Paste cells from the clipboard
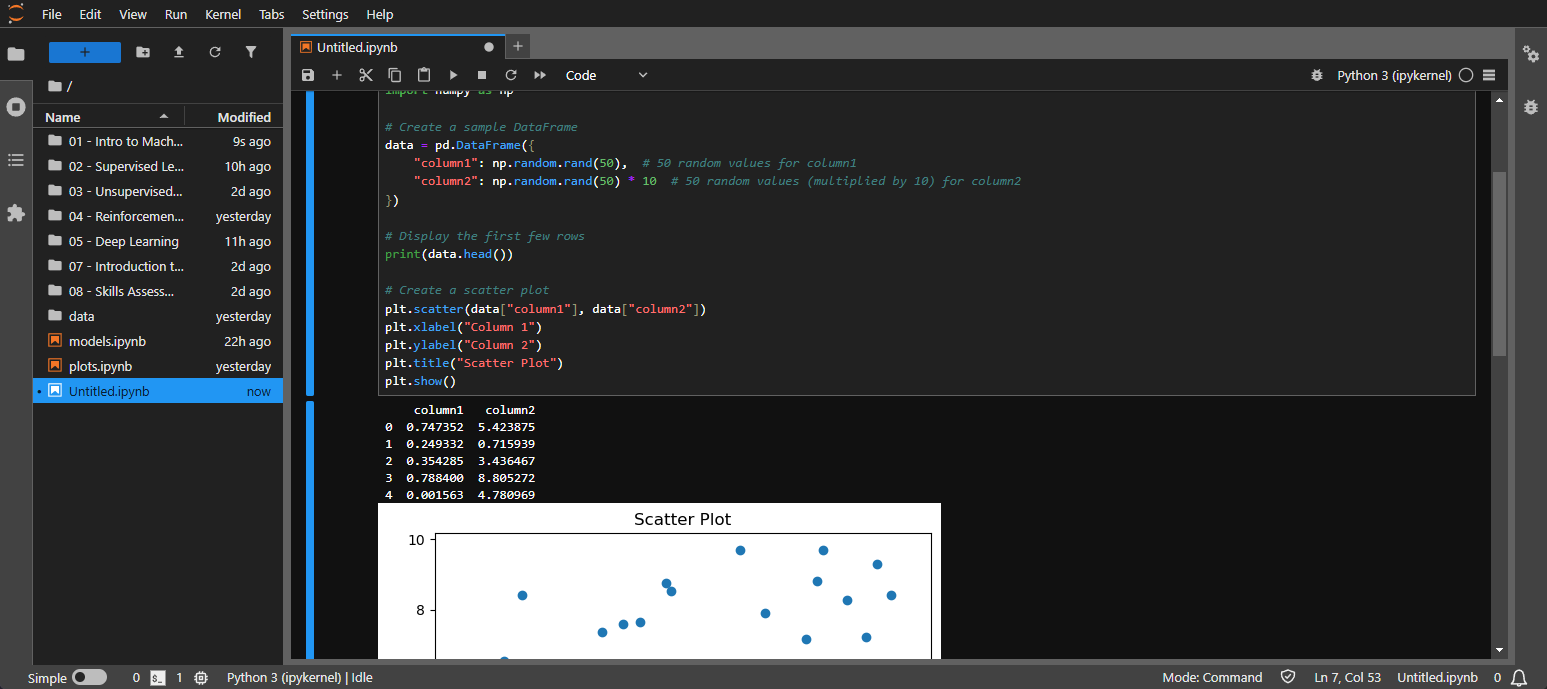Image resolution: width=1547 pixels, height=689 pixels. [423, 74]
